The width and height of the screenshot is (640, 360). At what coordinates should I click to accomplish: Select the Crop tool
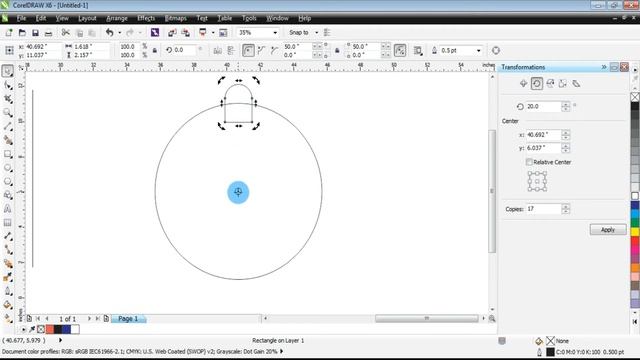[x=8, y=99]
